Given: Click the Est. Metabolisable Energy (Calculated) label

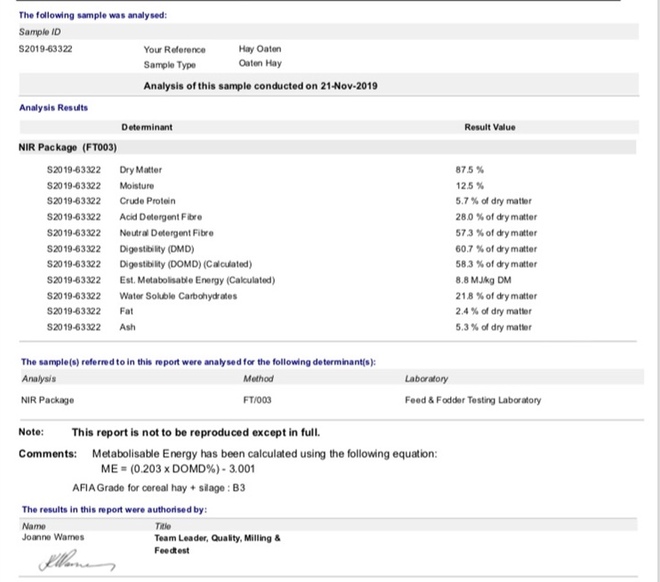Looking at the screenshot, I should 196,280.
